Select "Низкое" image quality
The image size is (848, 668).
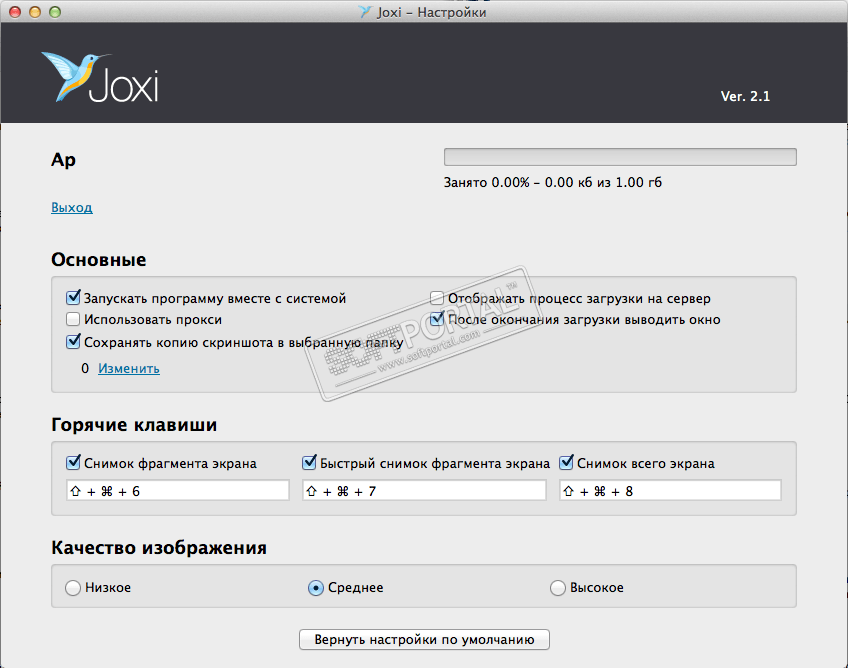[x=72, y=587]
